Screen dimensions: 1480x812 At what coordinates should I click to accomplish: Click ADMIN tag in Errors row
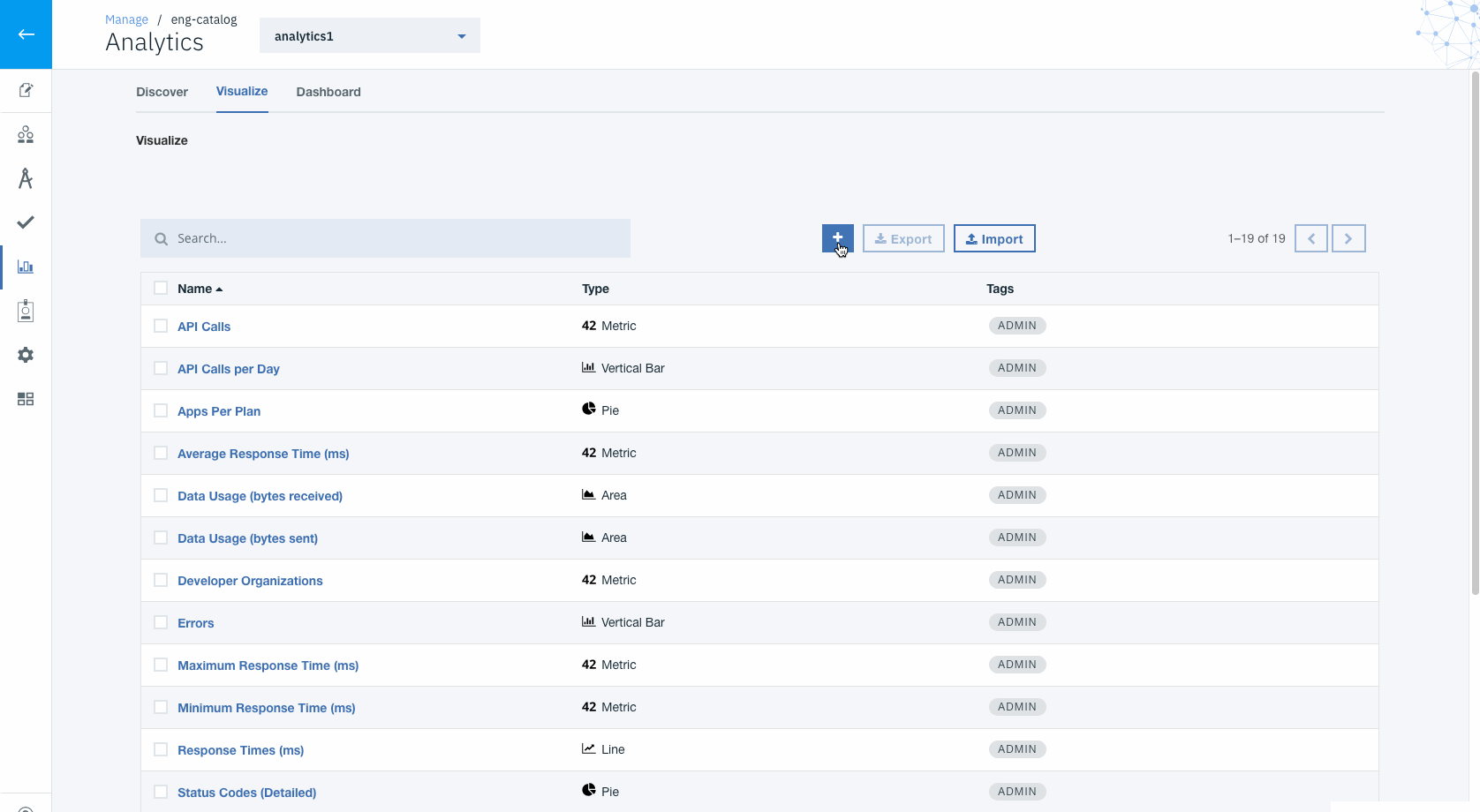1017,622
